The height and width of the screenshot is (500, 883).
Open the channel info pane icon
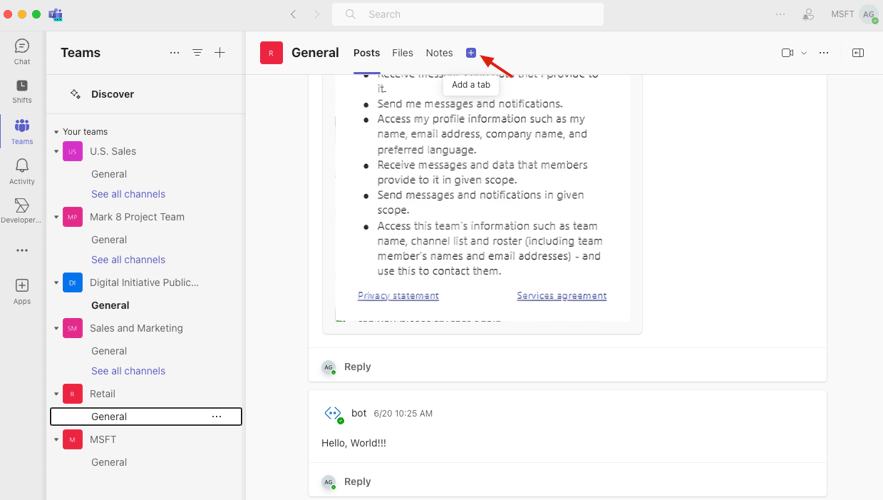point(858,53)
